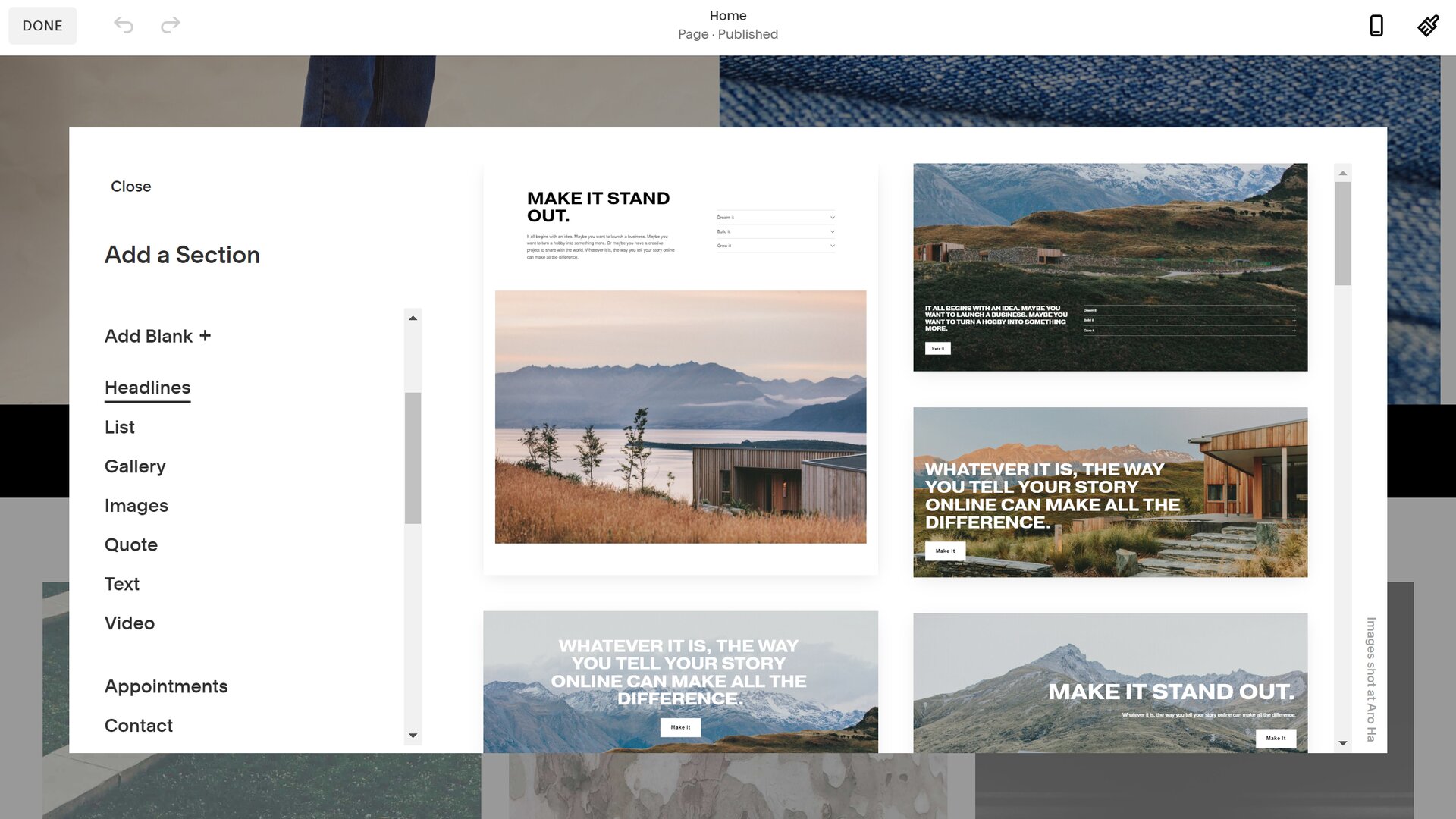
Task: Select the Gallery section category
Action: (x=135, y=466)
